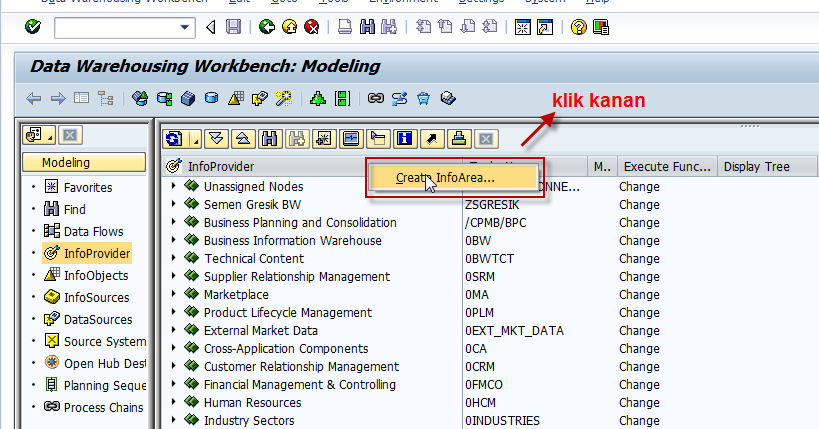Viewport: 819px width, 429px height.
Task: Click the bucket icon in application toolbar
Action: [424, 98]
